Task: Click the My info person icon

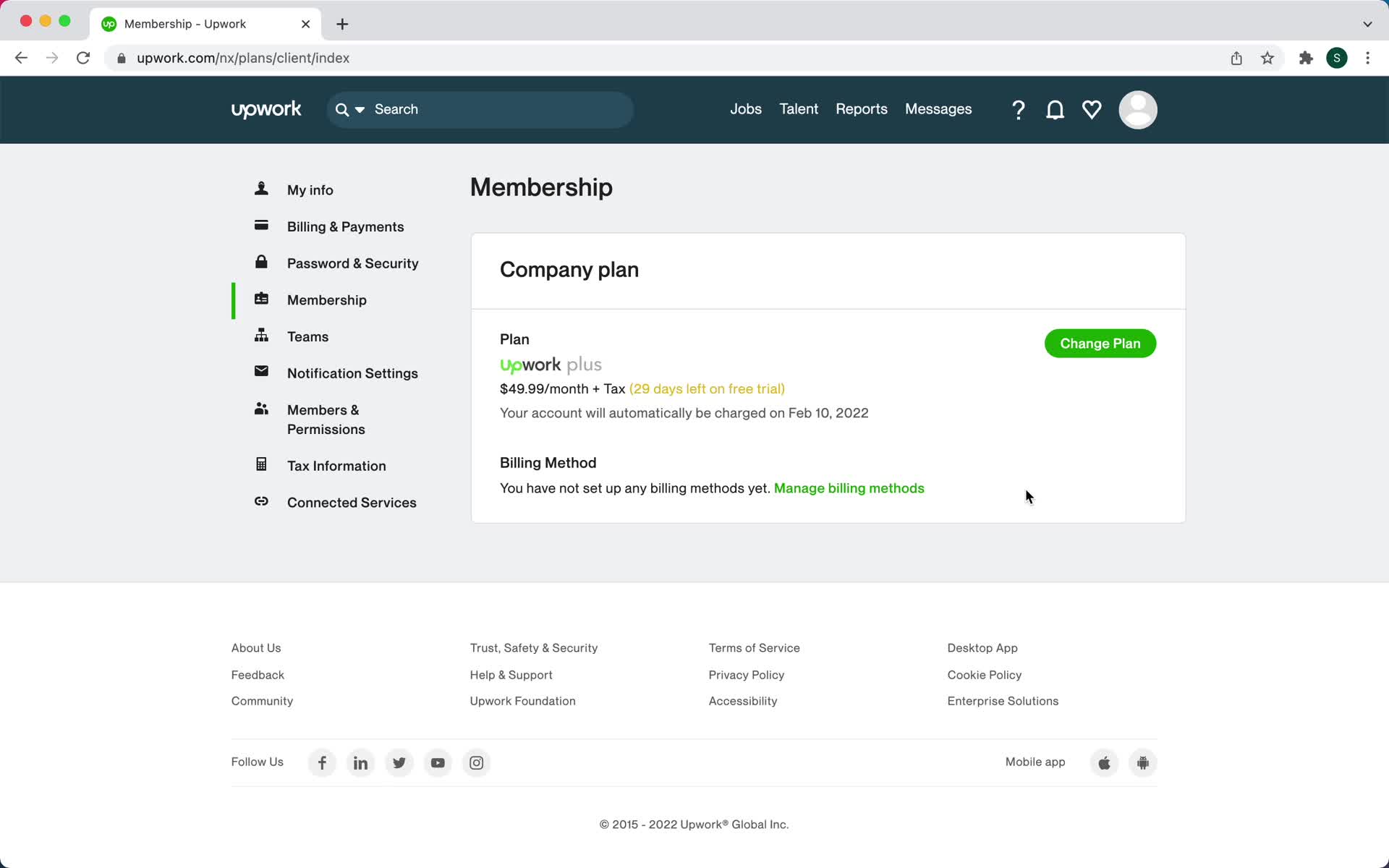Action: [261, 189]
